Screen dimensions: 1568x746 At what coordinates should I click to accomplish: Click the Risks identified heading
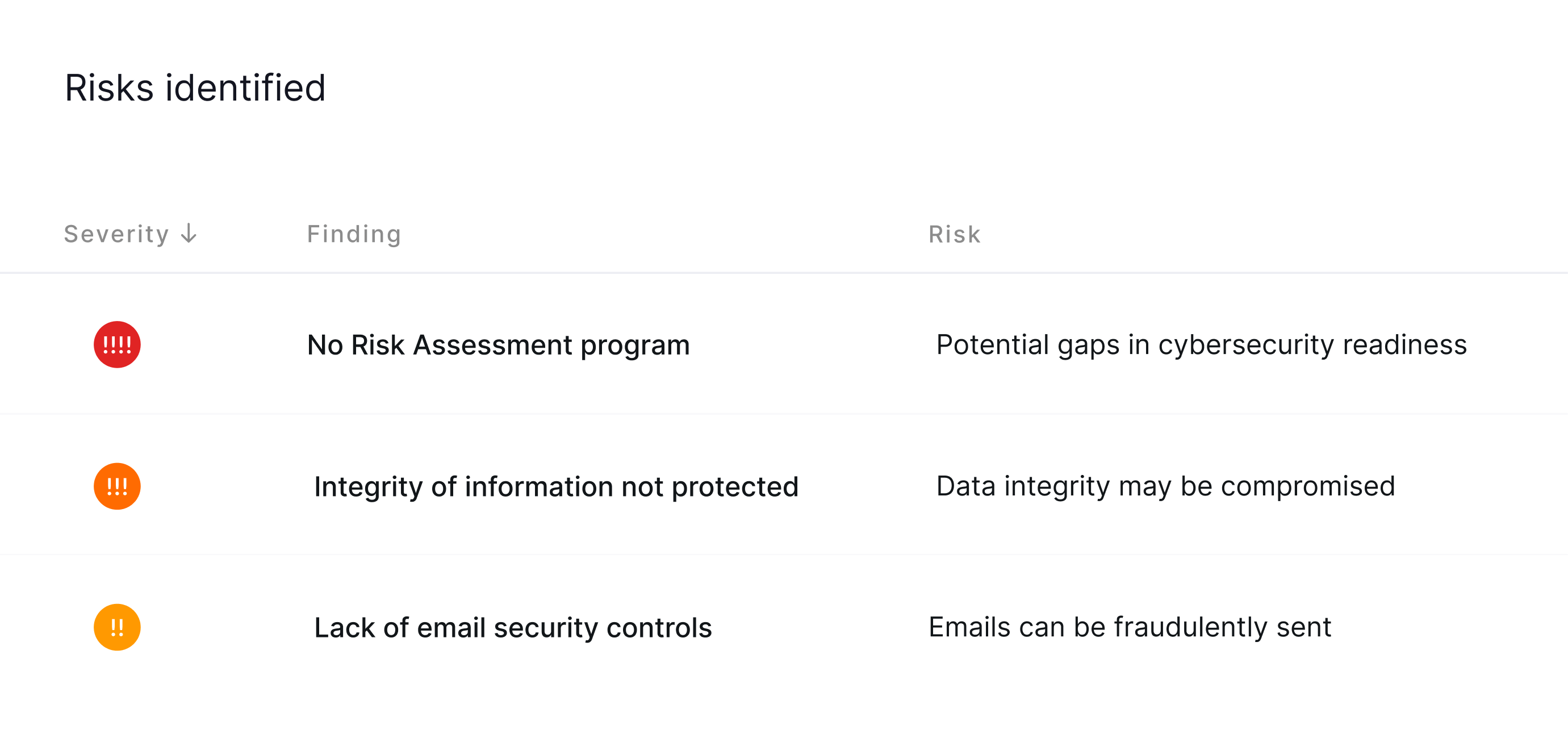[x=195, y=87]
